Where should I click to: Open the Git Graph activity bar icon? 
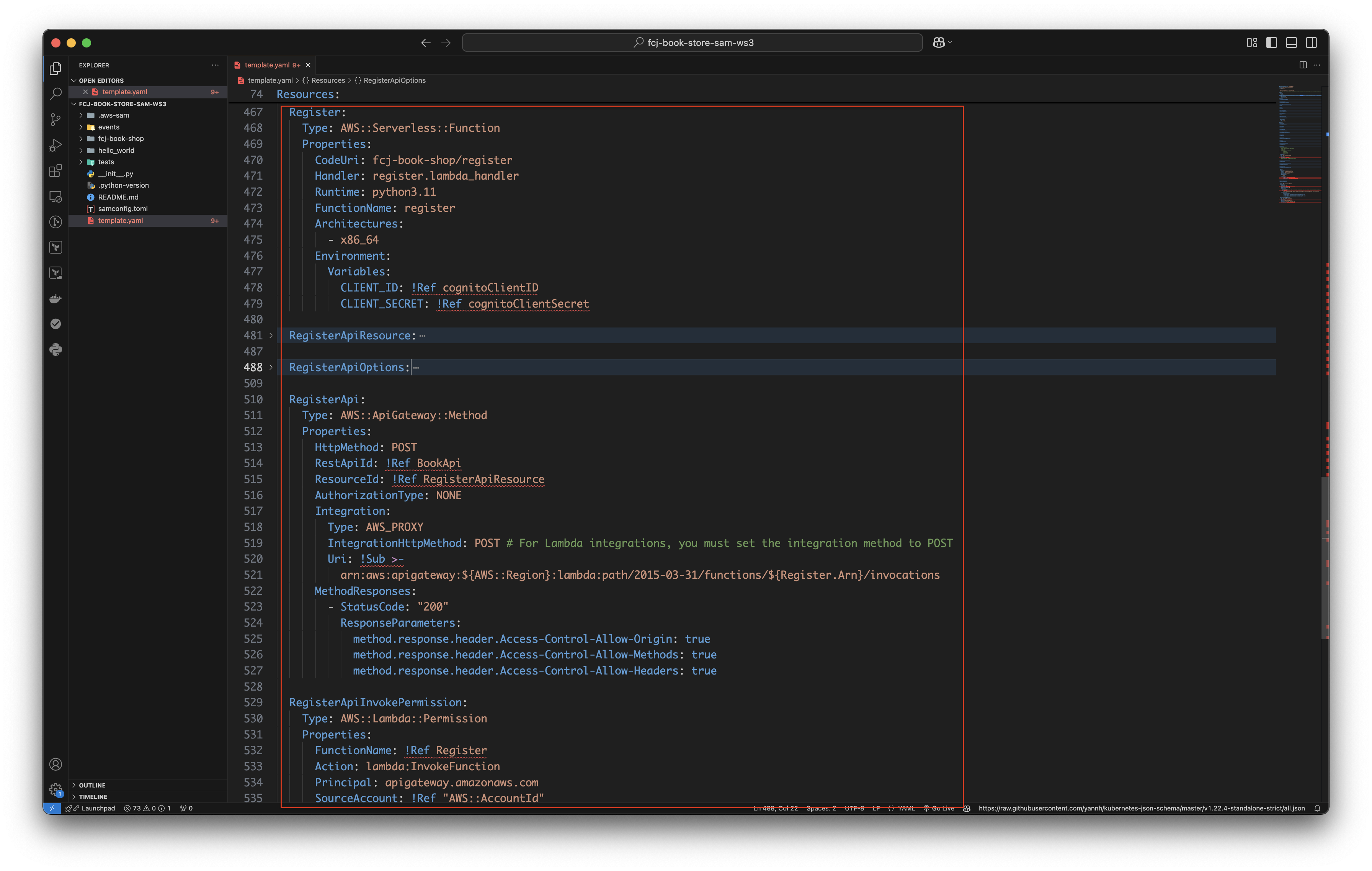point(55,222)
